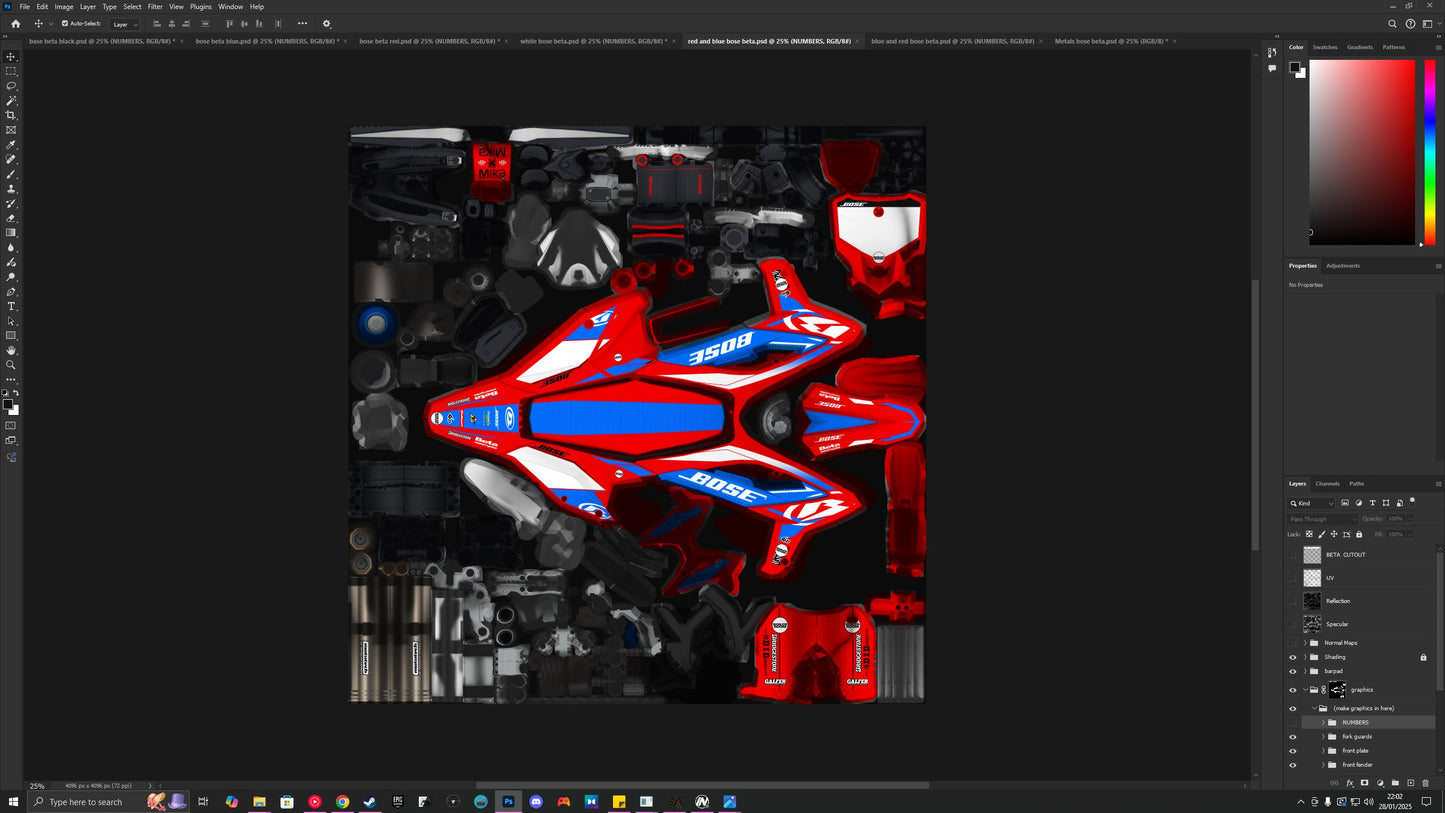The height and width of the screenshot is (813, 1445).
Task: Select the Eyedropper tool
Action: 11,145
